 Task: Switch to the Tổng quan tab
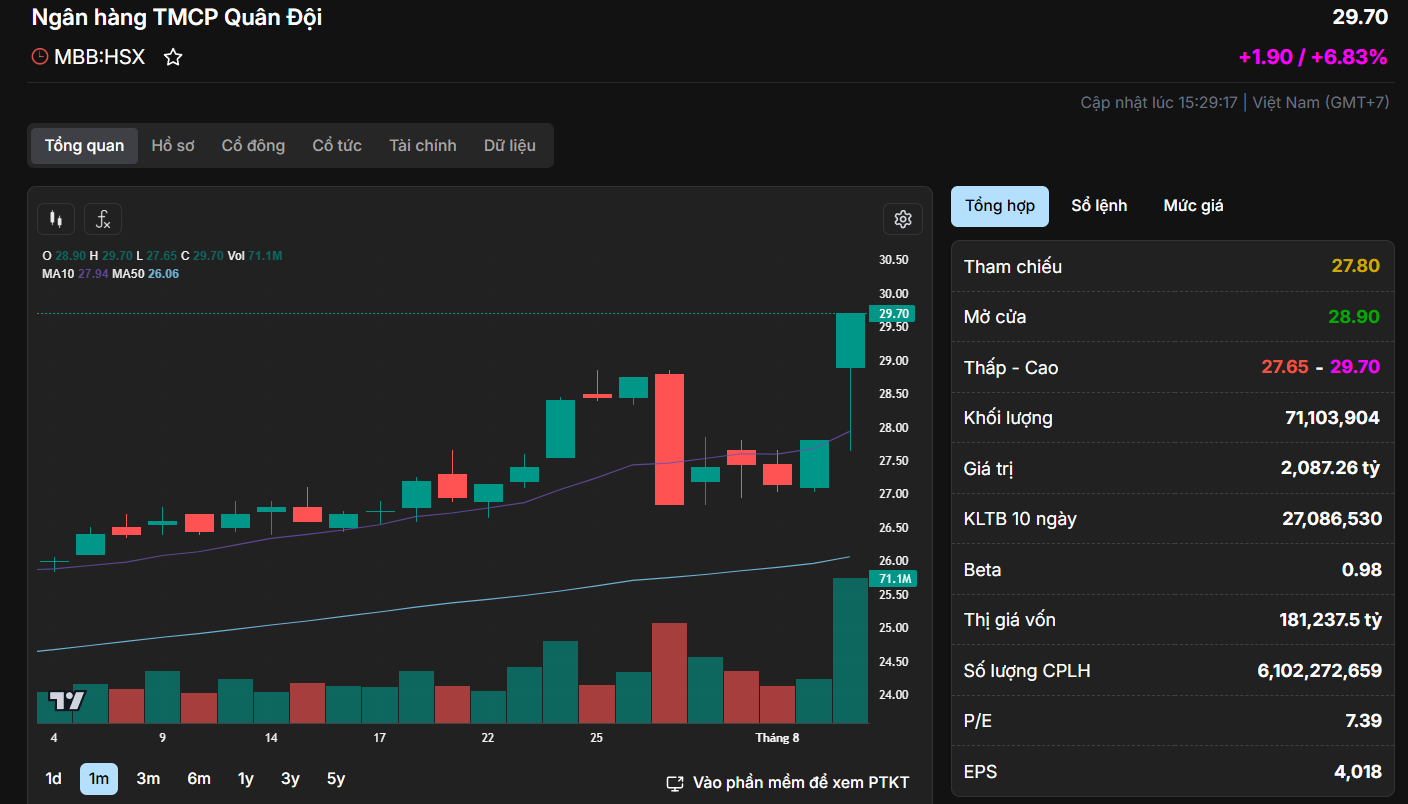click(84, 146)
